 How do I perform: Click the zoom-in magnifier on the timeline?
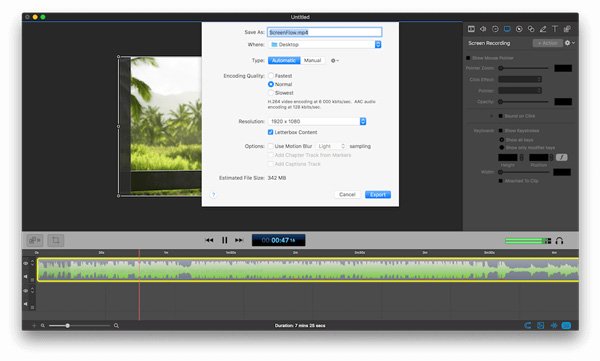pos(116,326)
